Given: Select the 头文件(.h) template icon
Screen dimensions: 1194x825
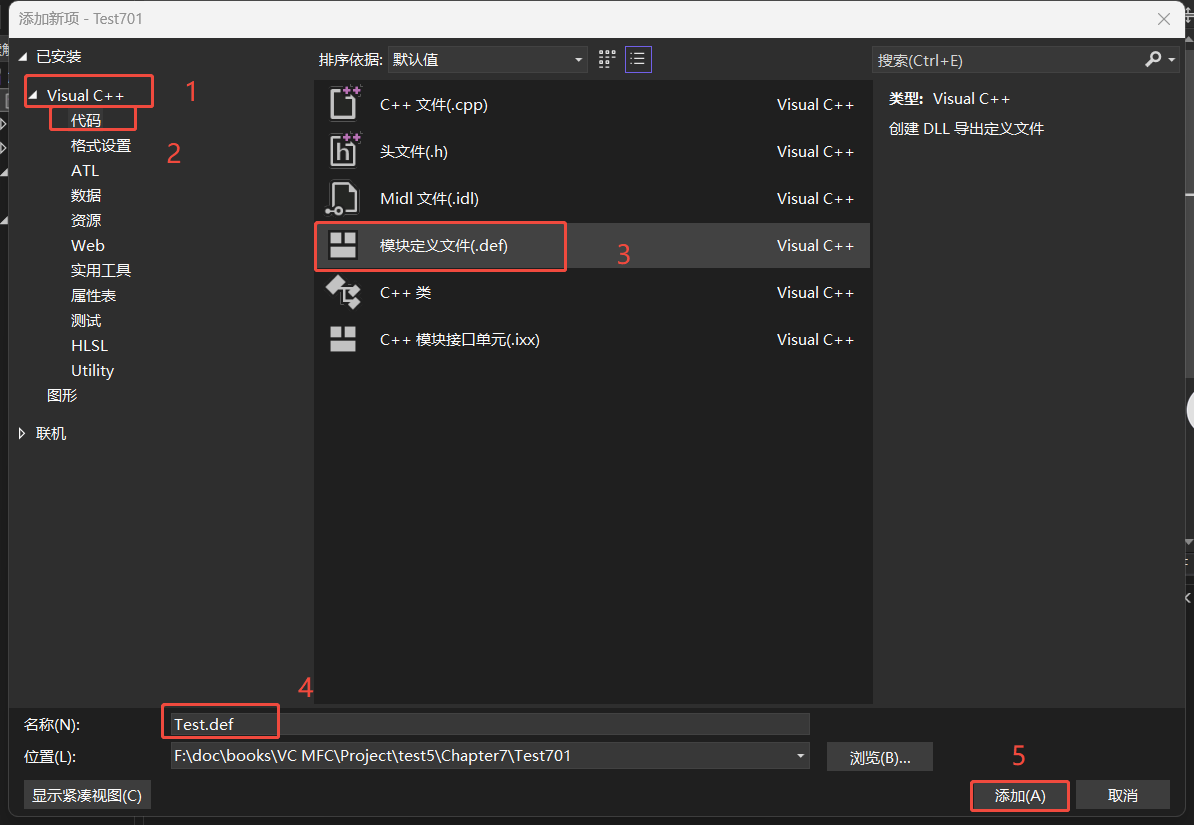Looking at the screenshot, I should [343, 151].
